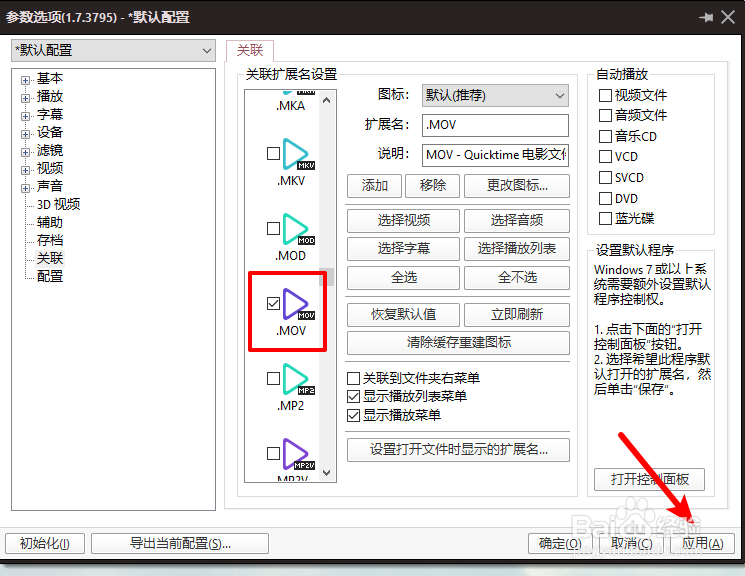The width and height of the screenshot is (745, 576).
Task: Click the .MOV file type icon
Action: click(298, 304)
